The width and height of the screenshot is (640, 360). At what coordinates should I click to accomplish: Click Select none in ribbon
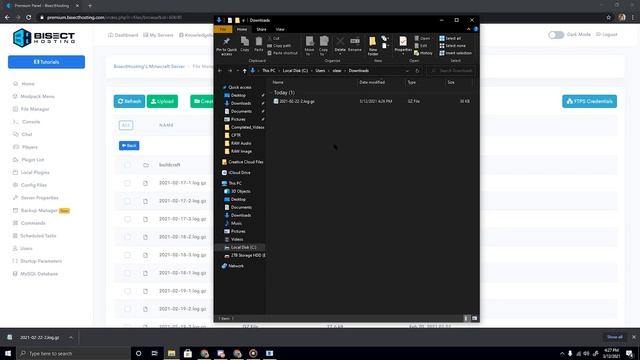(x=452, y=46)
